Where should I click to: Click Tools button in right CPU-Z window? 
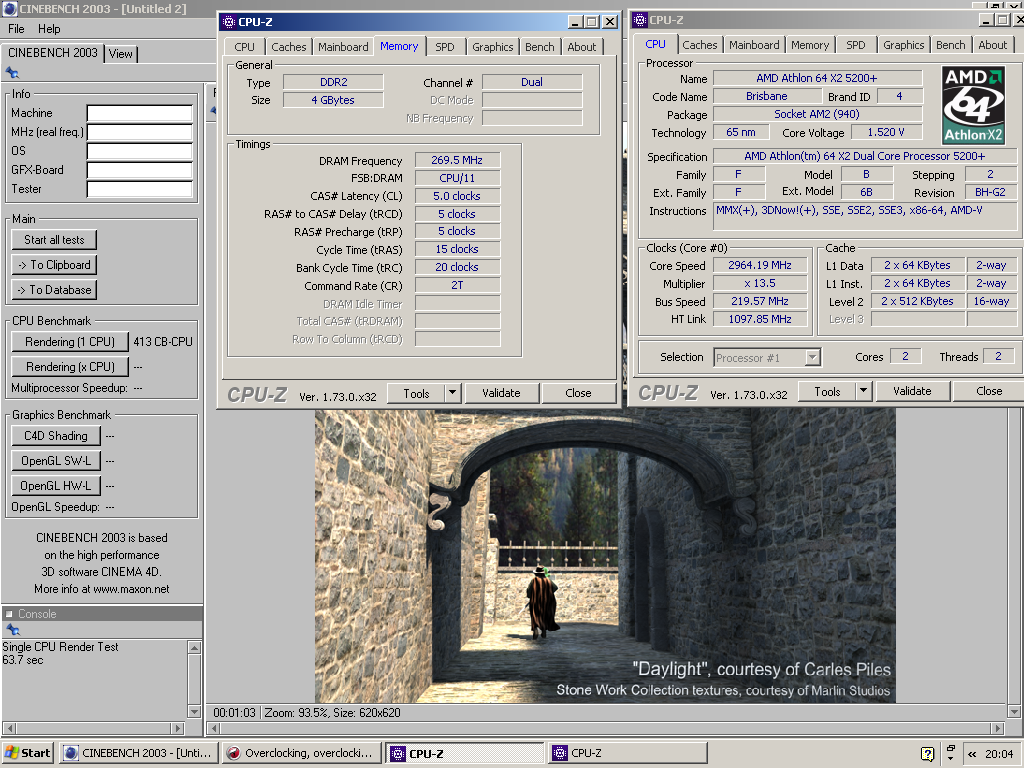point(827,391)
